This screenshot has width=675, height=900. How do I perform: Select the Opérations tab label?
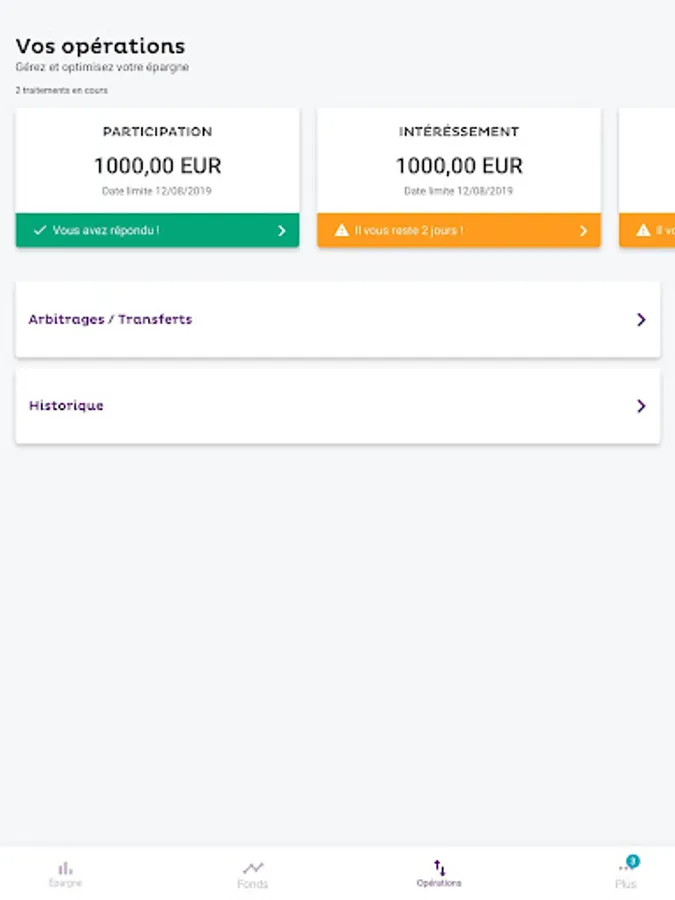point(439,884)
